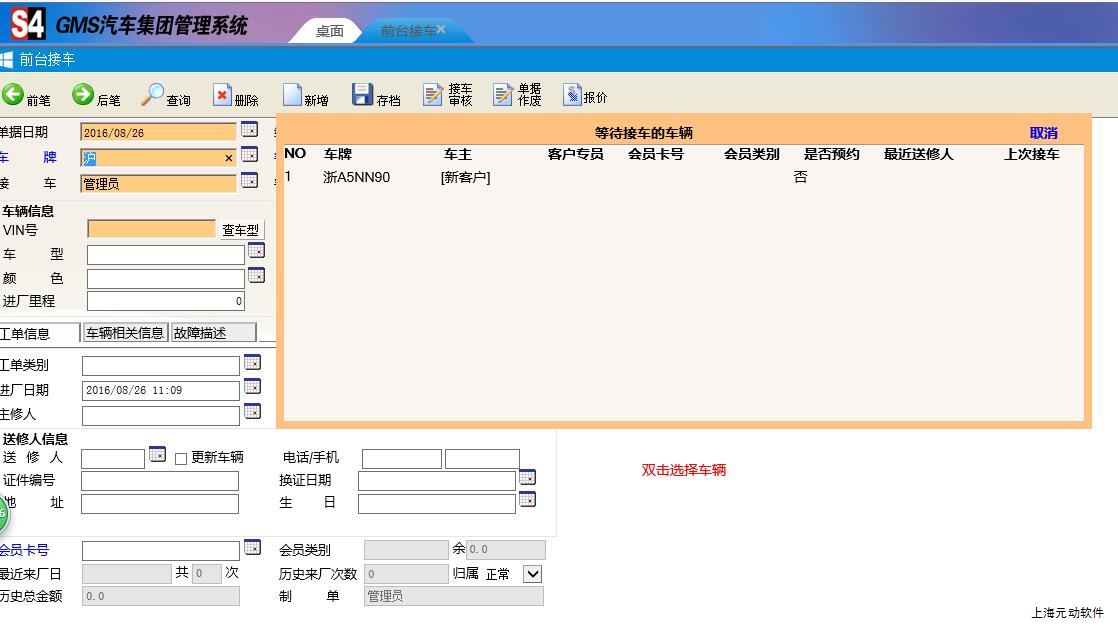Click the 单据作废 void document icon
The width and height of the screenshot is (1118, 628).
[503, 95]
